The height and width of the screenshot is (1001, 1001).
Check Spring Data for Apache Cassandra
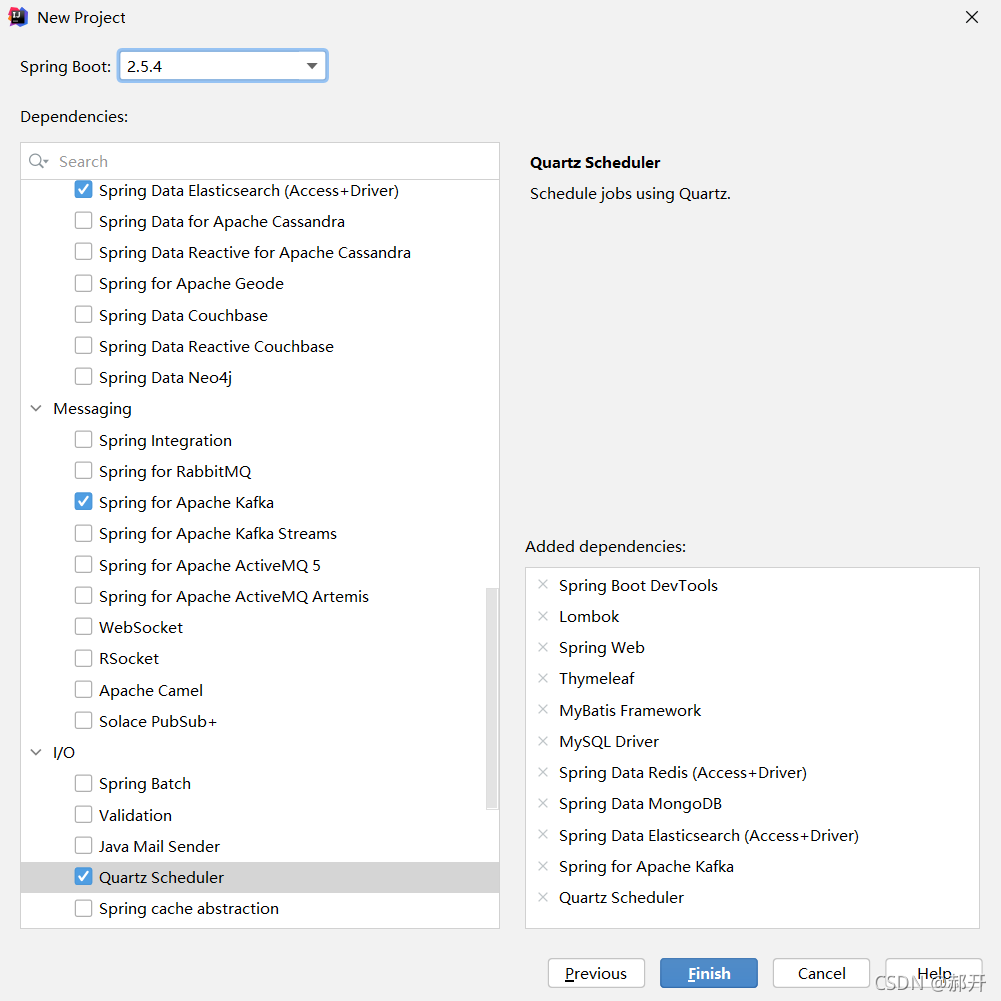tap(83, 220)
